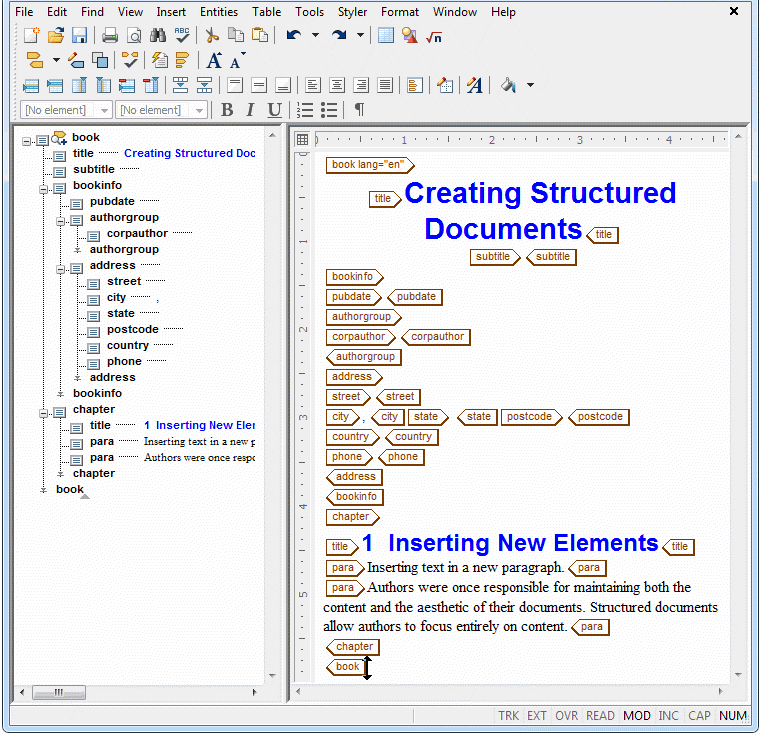Click the Print icon
This screenshot has width=761, height=735.
(x=110, y=35)
